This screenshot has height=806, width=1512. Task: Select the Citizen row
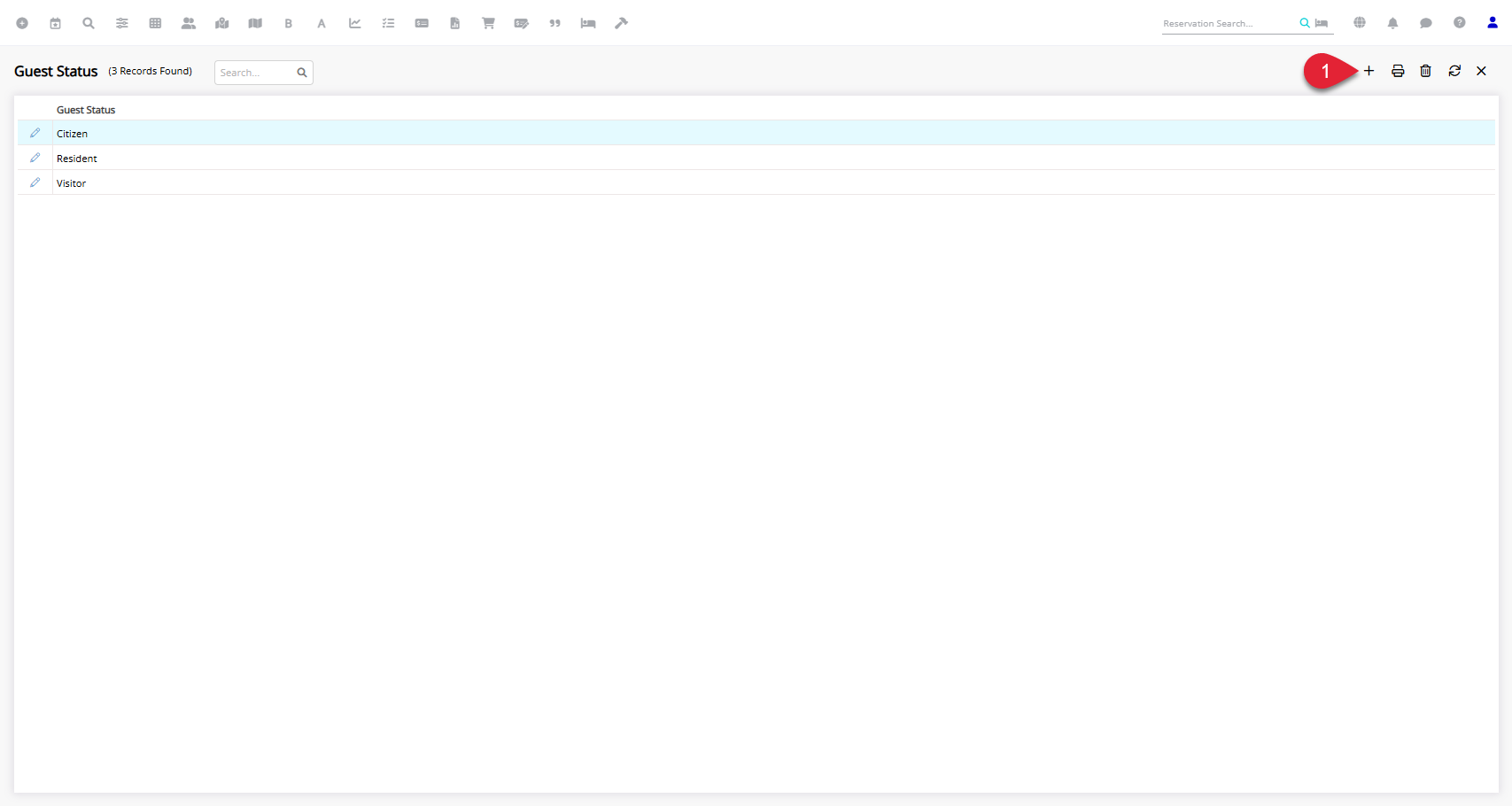pyautogui.click(x=756, y=133)
